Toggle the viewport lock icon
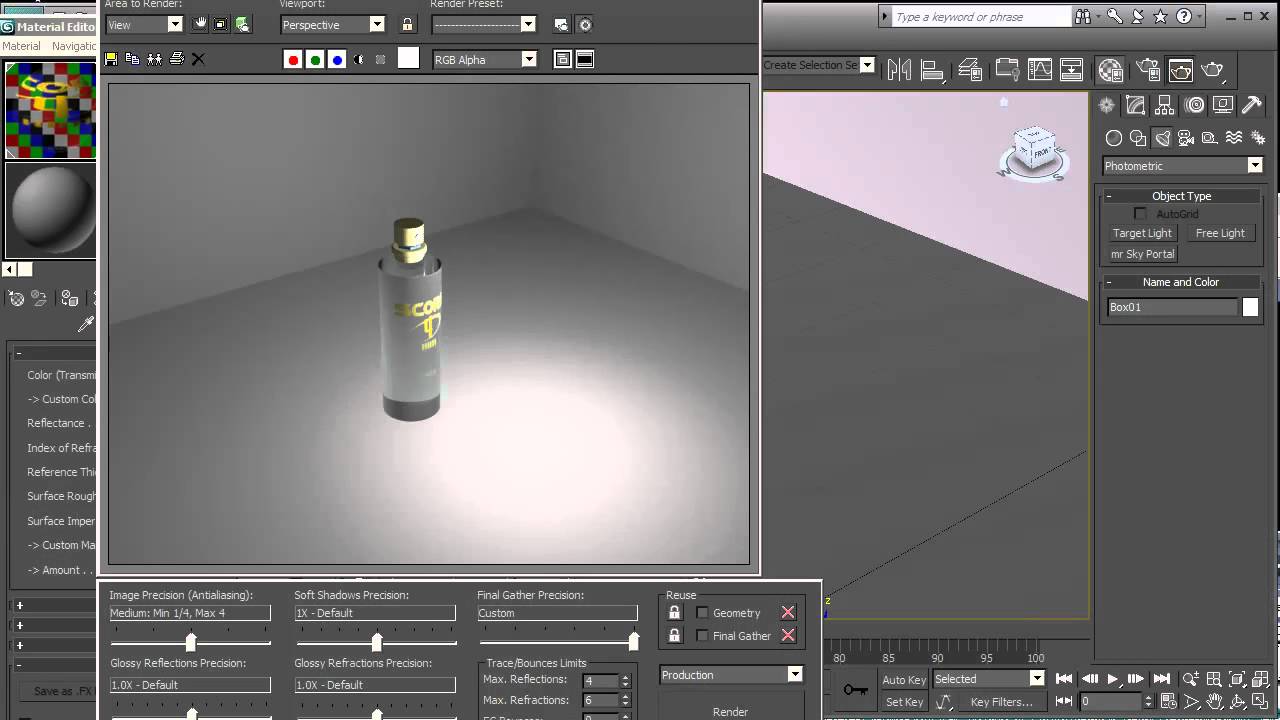 pos(407,24)
